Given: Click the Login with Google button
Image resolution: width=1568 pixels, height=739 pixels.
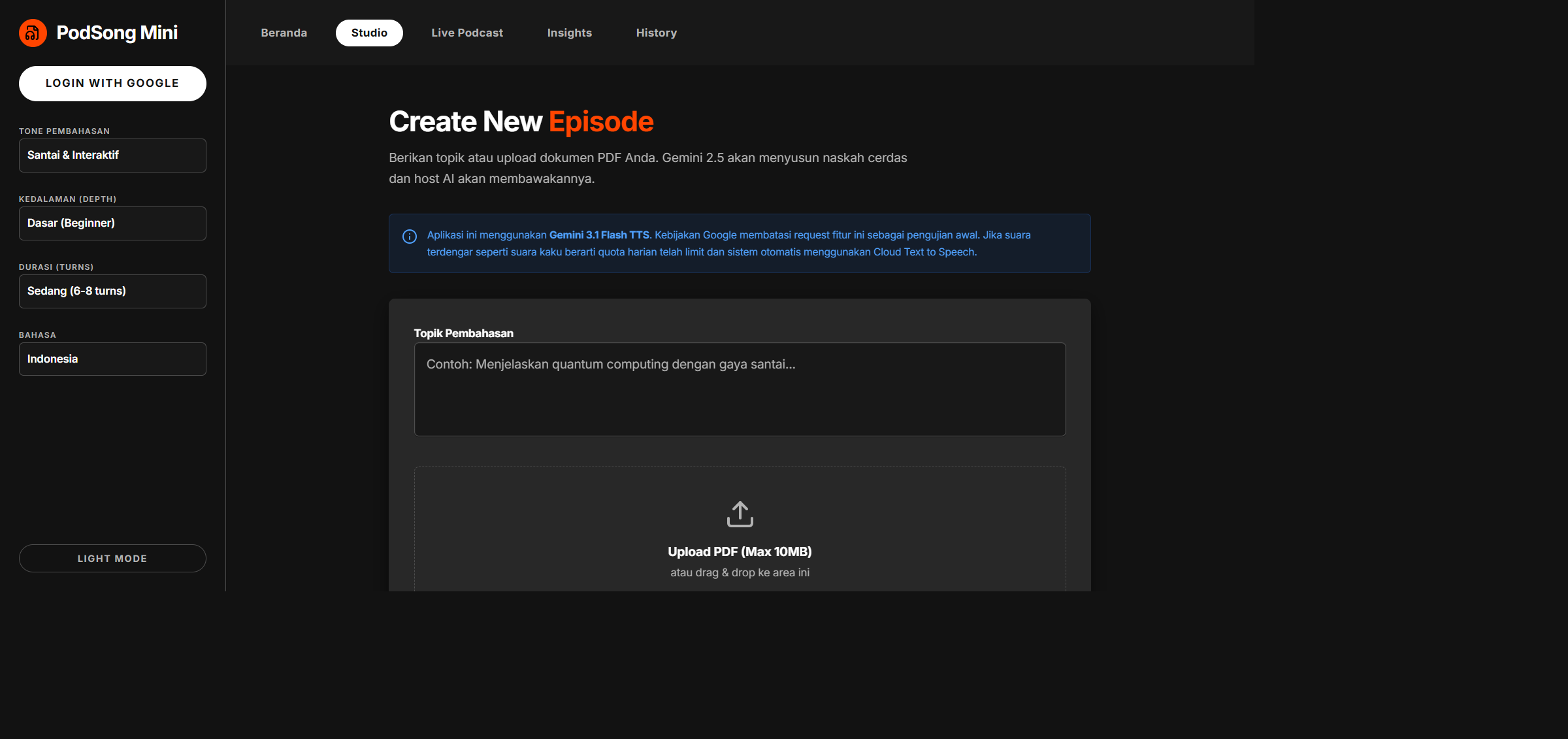Looking at the screenshot, I should [x=112, y=84].
